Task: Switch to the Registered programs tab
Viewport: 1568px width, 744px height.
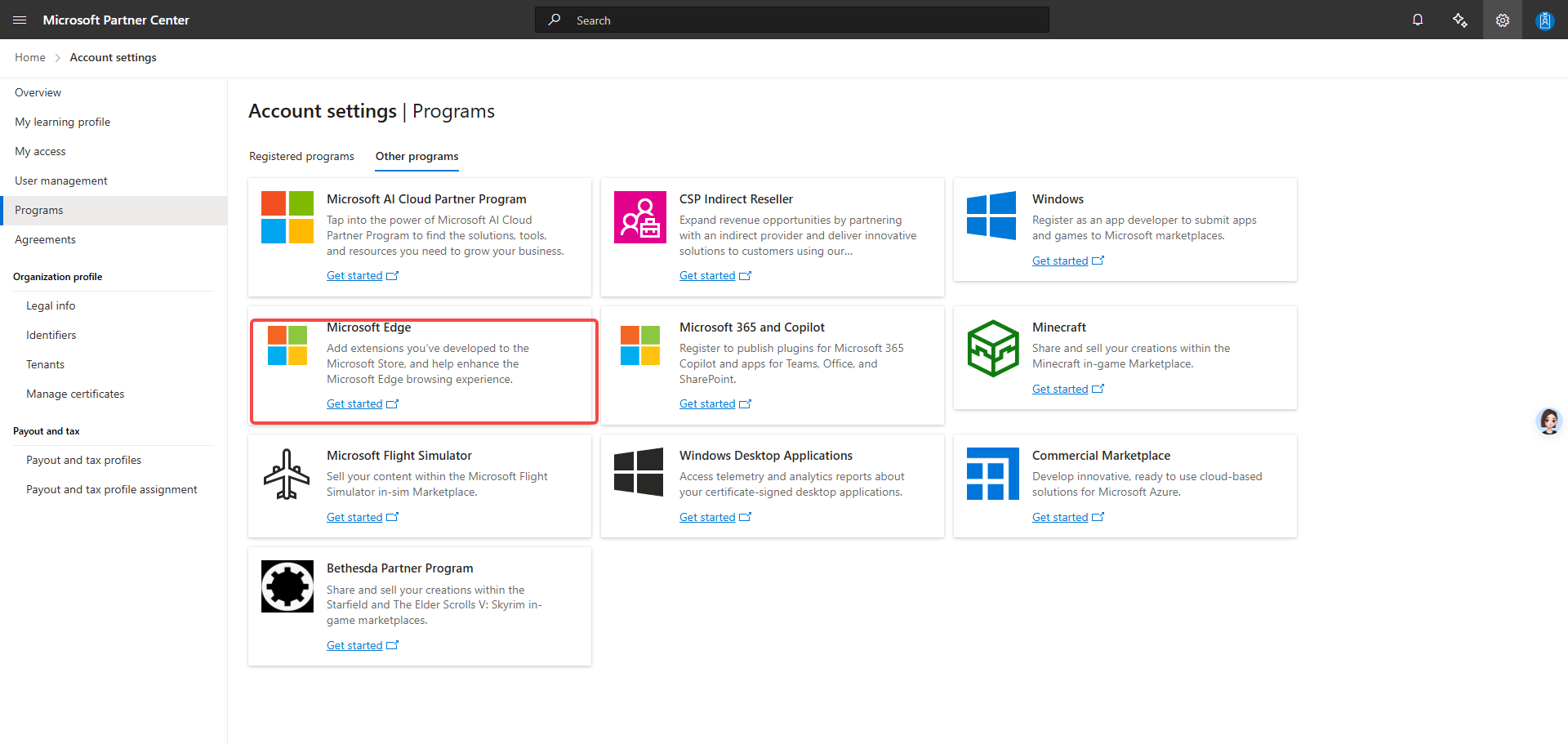Action: pos(301,156)
